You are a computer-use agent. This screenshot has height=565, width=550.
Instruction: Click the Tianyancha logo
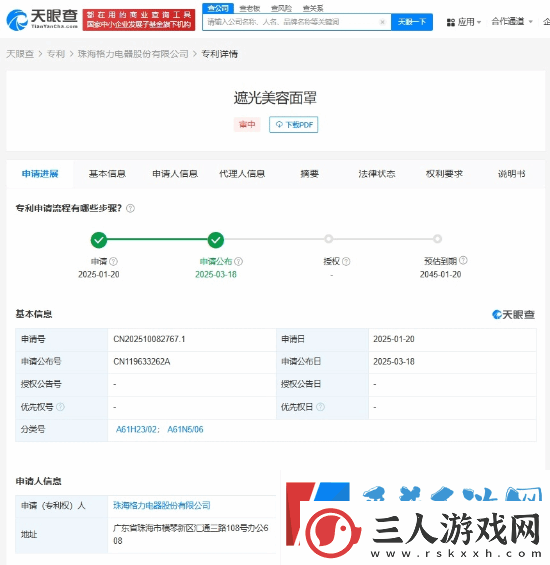[x=42, y=19]
